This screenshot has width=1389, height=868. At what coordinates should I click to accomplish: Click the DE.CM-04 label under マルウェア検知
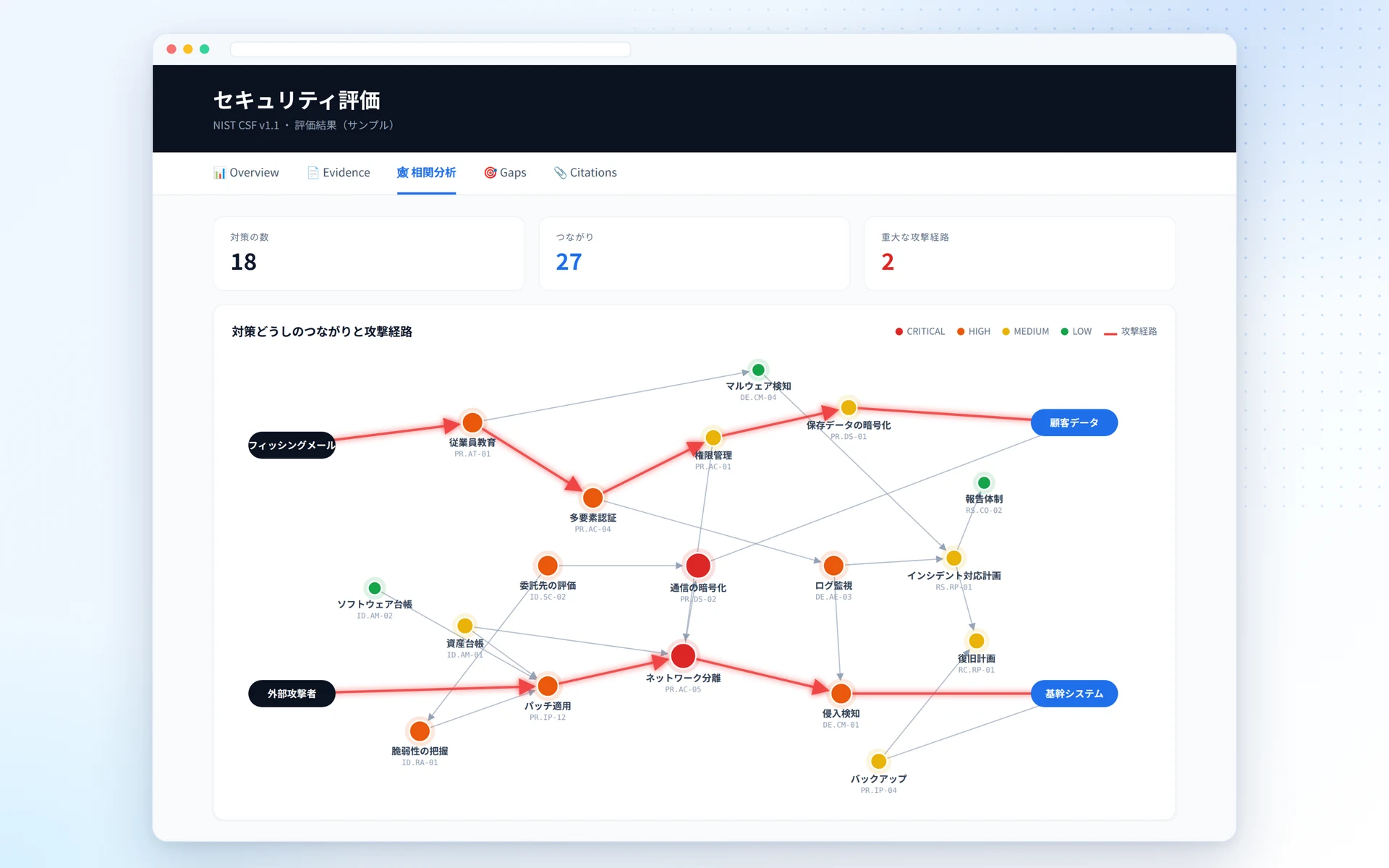[x=758, y=398]
